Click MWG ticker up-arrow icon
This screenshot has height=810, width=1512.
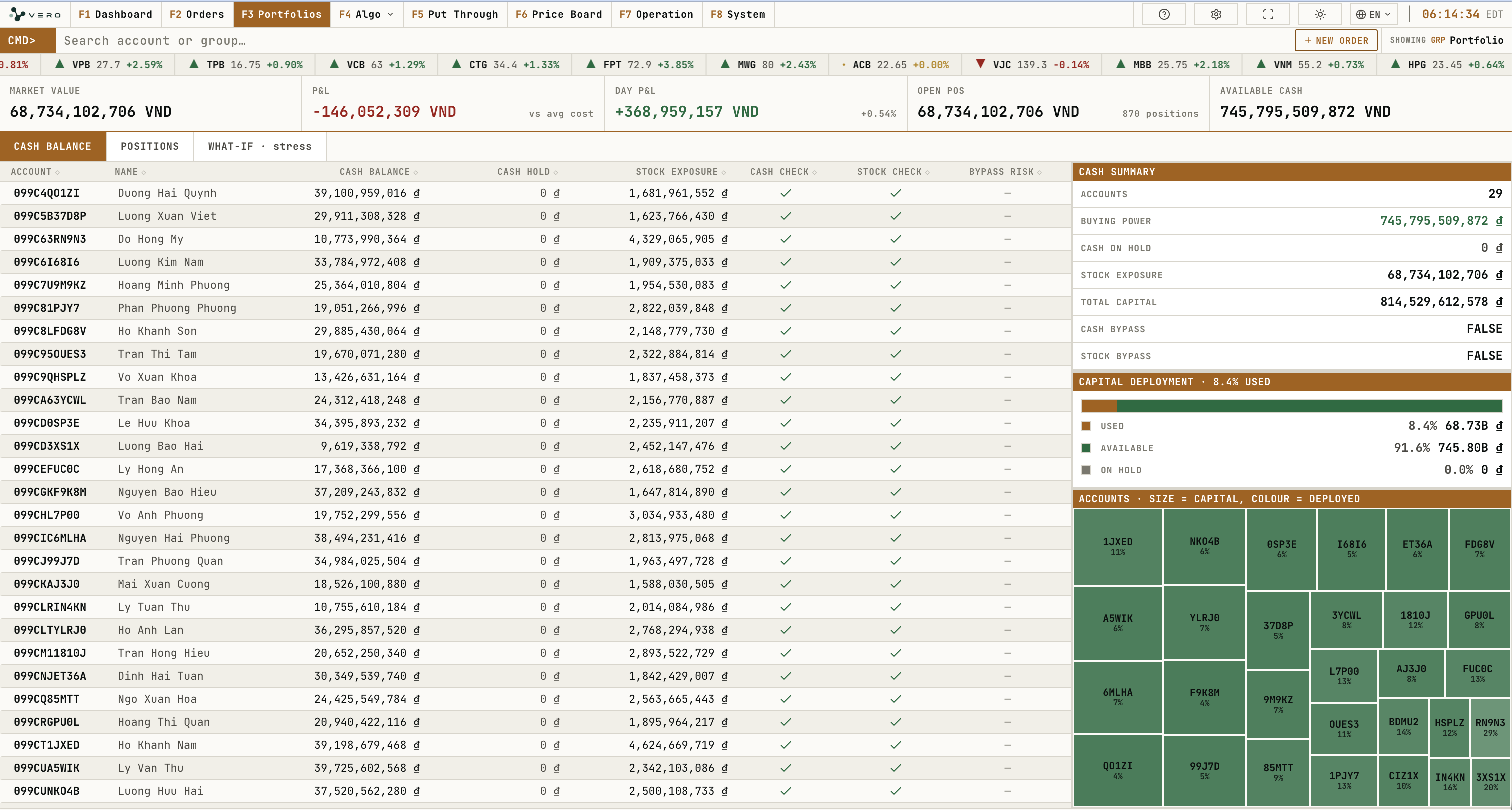point(725,64)
